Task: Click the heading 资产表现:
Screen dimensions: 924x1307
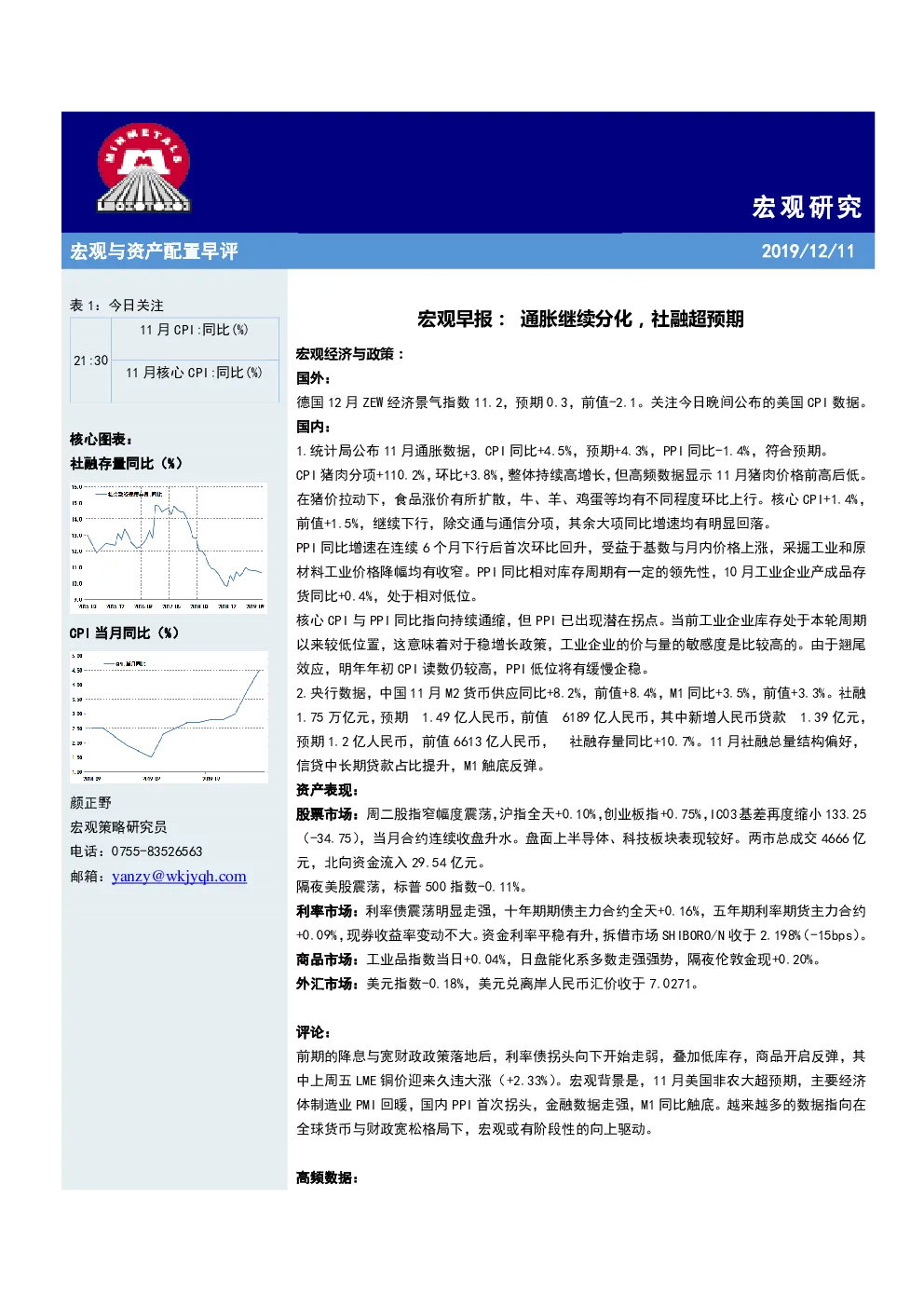Action: pyautogui.click(x=327, y=790)
